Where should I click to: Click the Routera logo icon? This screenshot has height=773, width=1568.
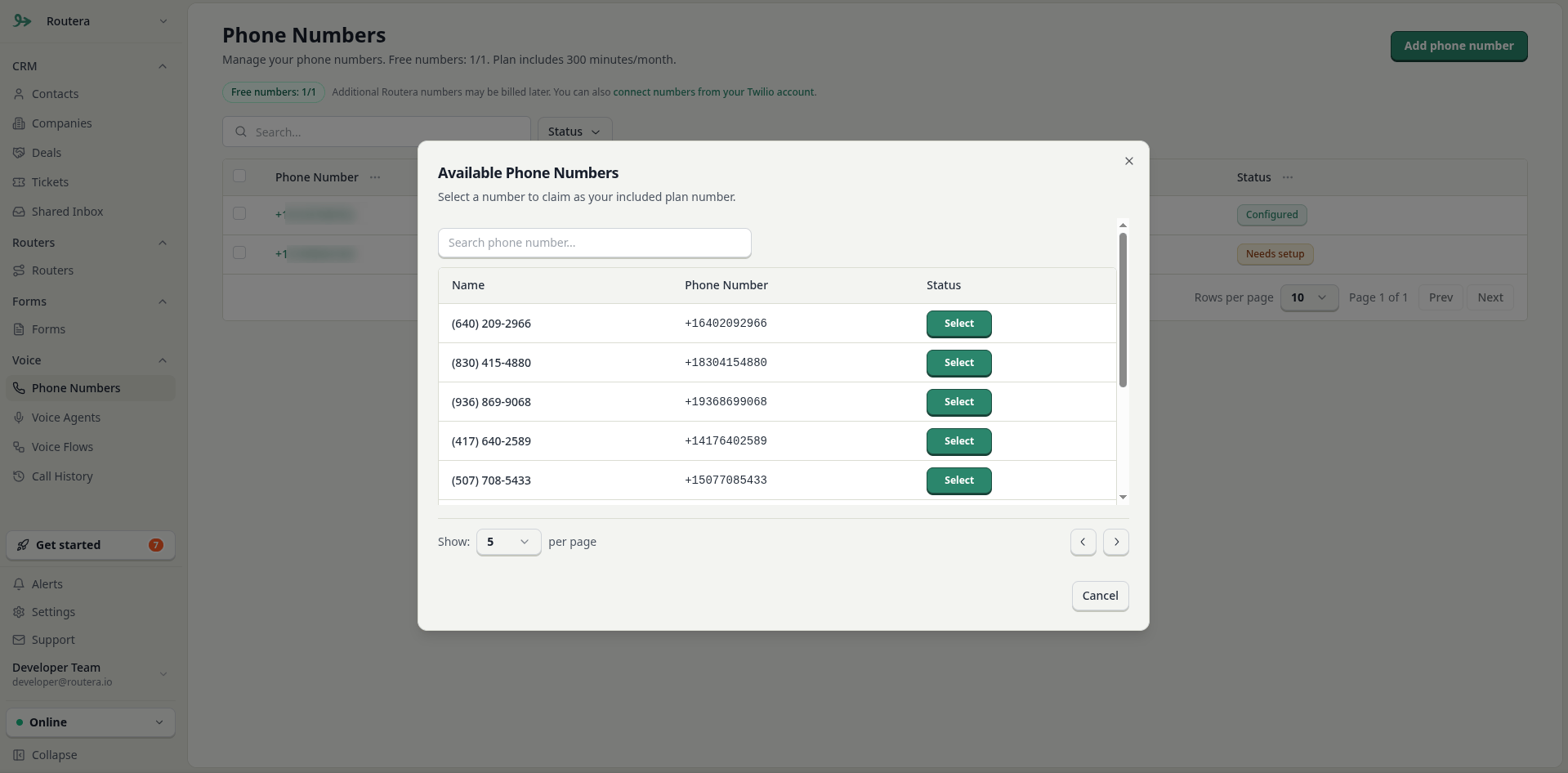click(22, 21)
